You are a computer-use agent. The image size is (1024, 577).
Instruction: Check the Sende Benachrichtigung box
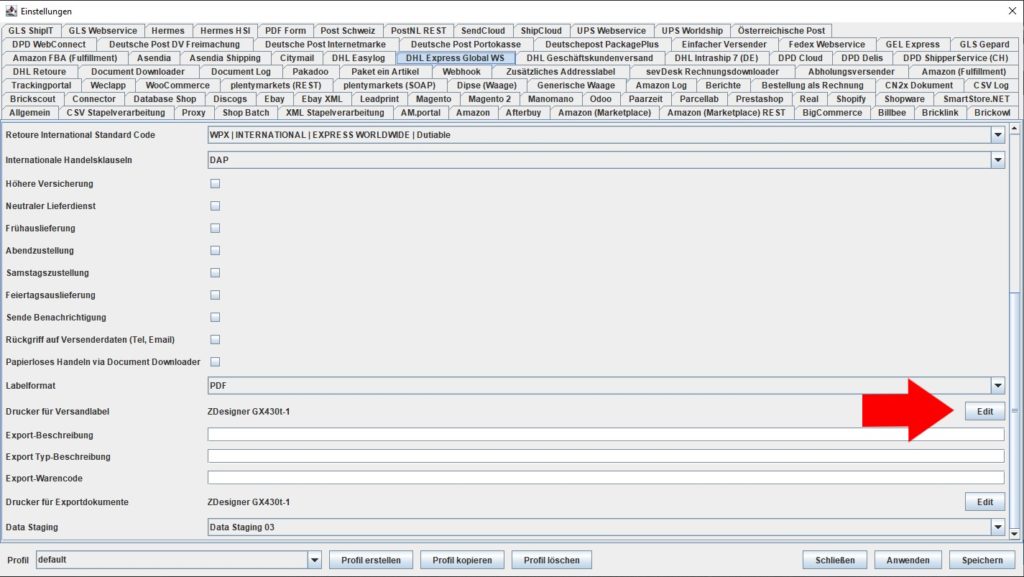point(215,317)
